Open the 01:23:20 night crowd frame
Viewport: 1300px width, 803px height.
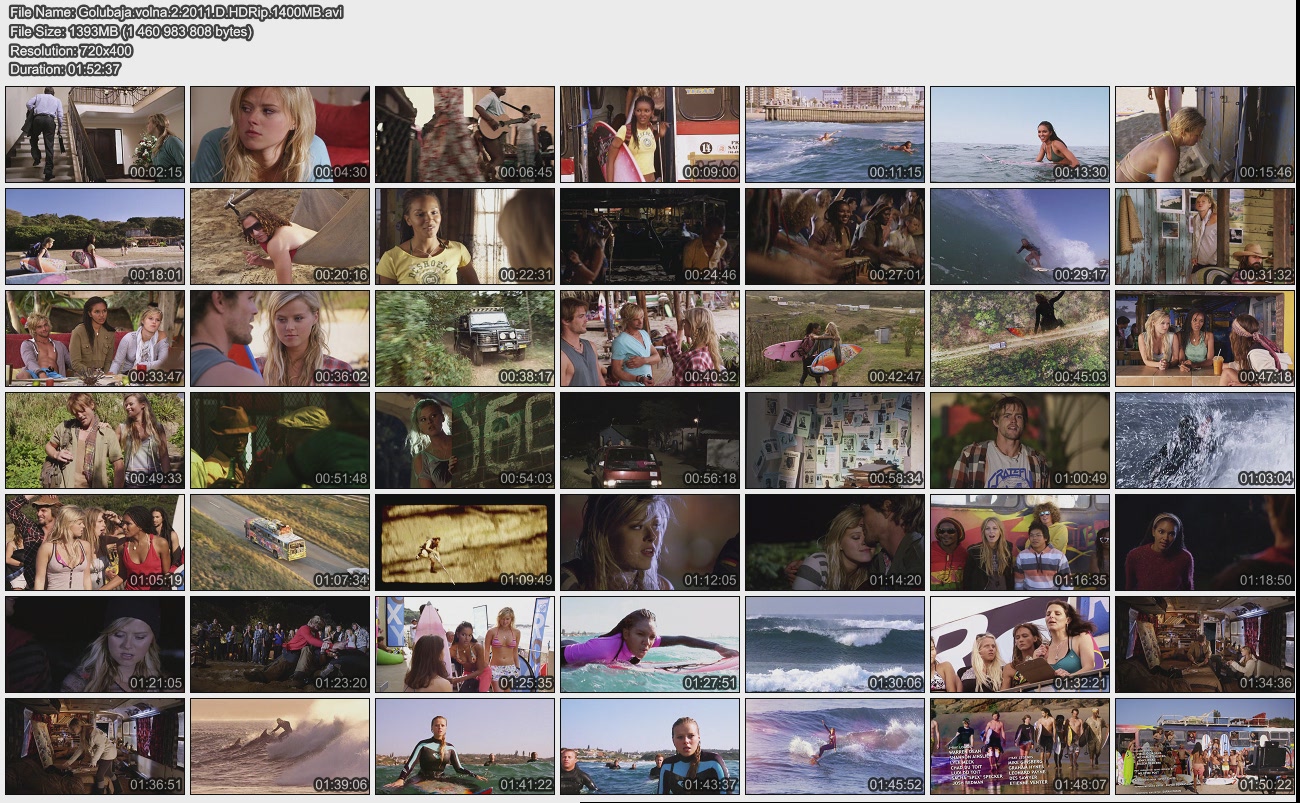tap(280, 645)
